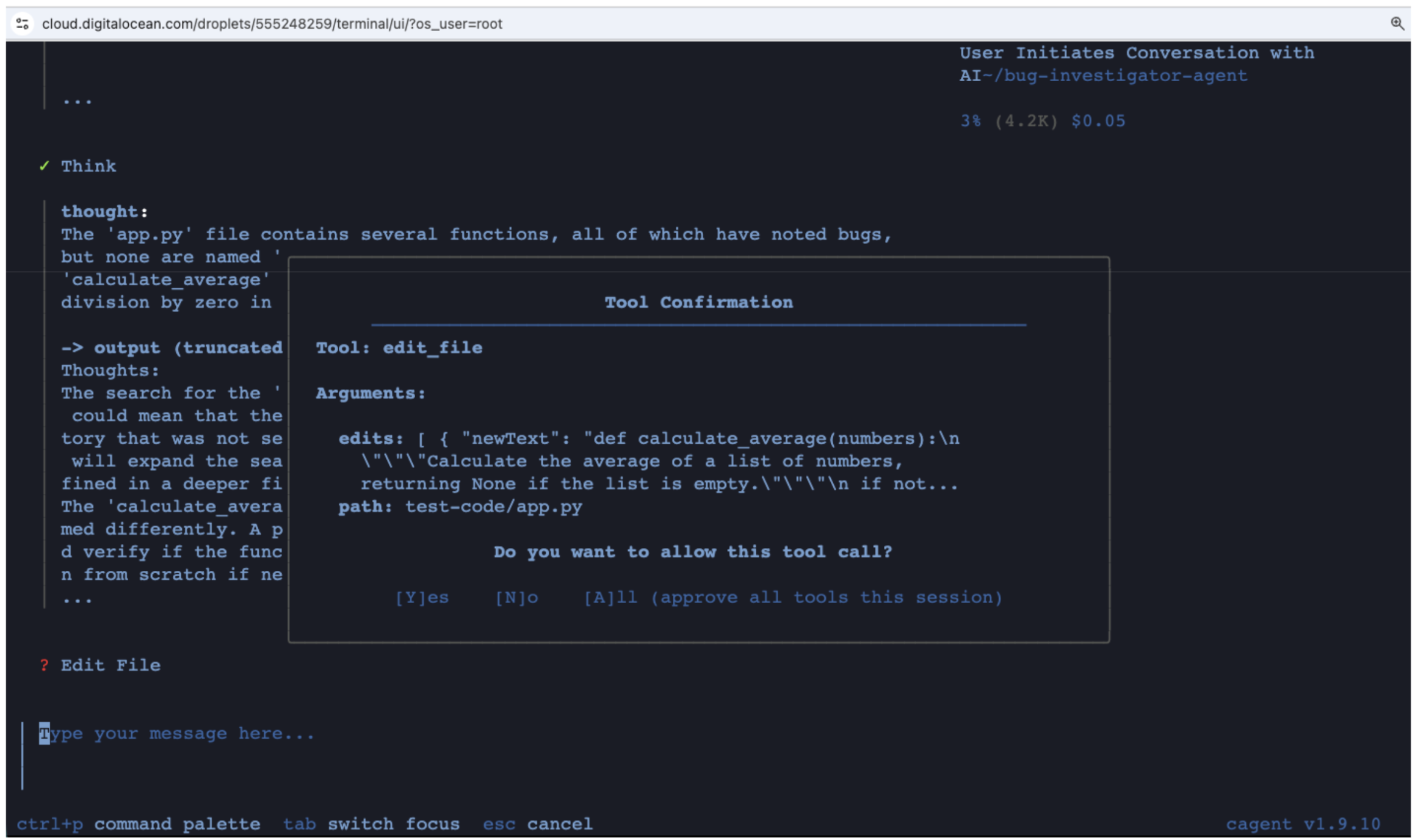
Task: Approve the tool call with [Y]es
Action: pos(422,597)
